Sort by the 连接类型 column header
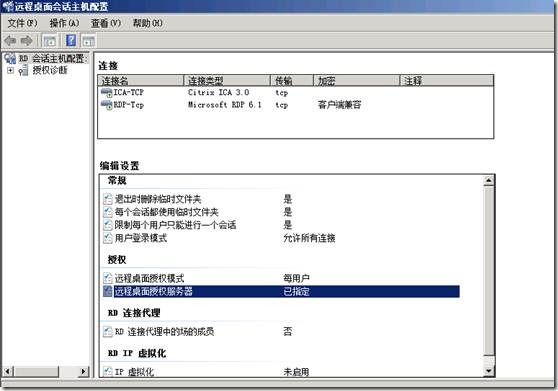The height and width of the screenshot is (391, 558). pos(227,81)
